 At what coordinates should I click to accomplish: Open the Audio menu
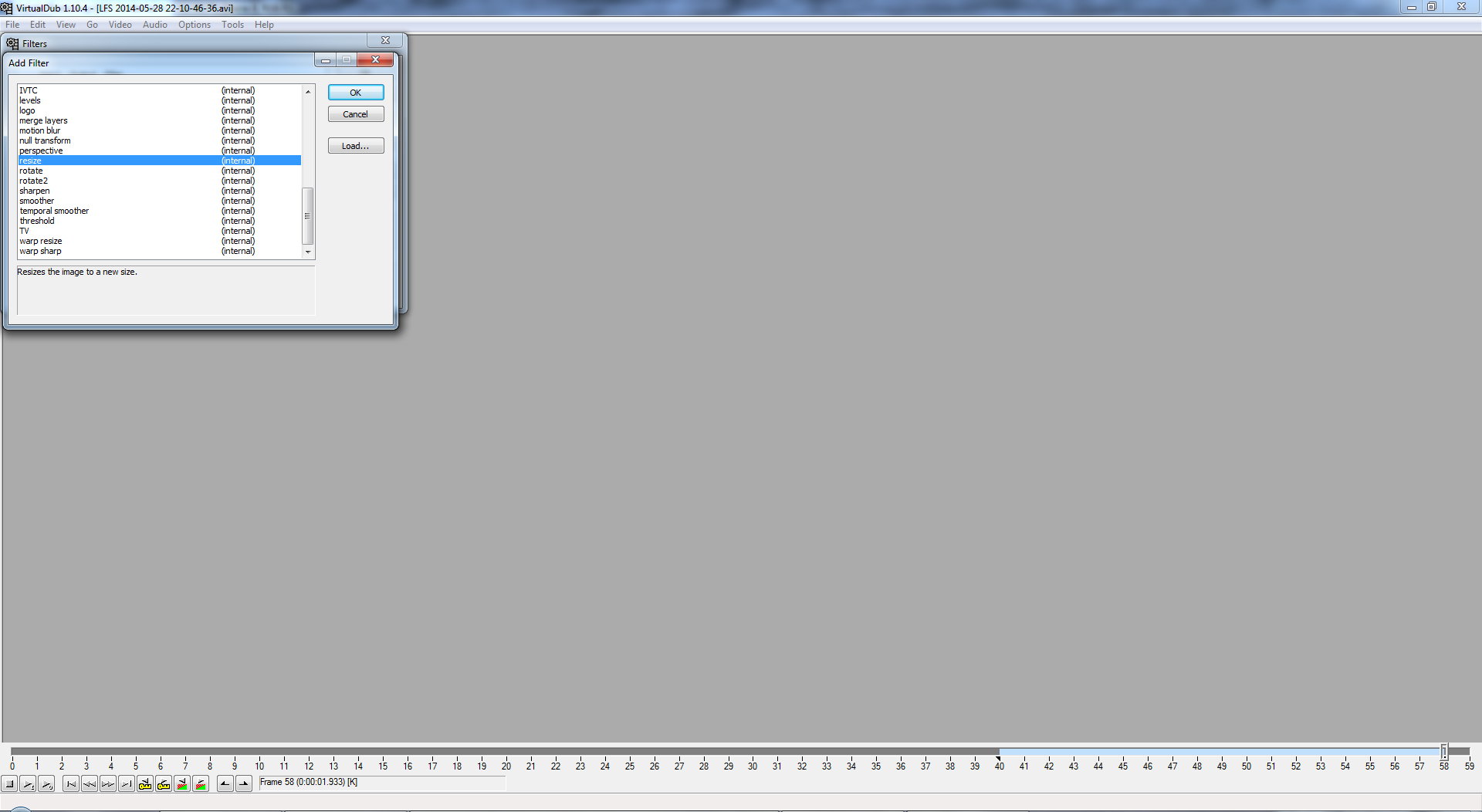[154, 25]
